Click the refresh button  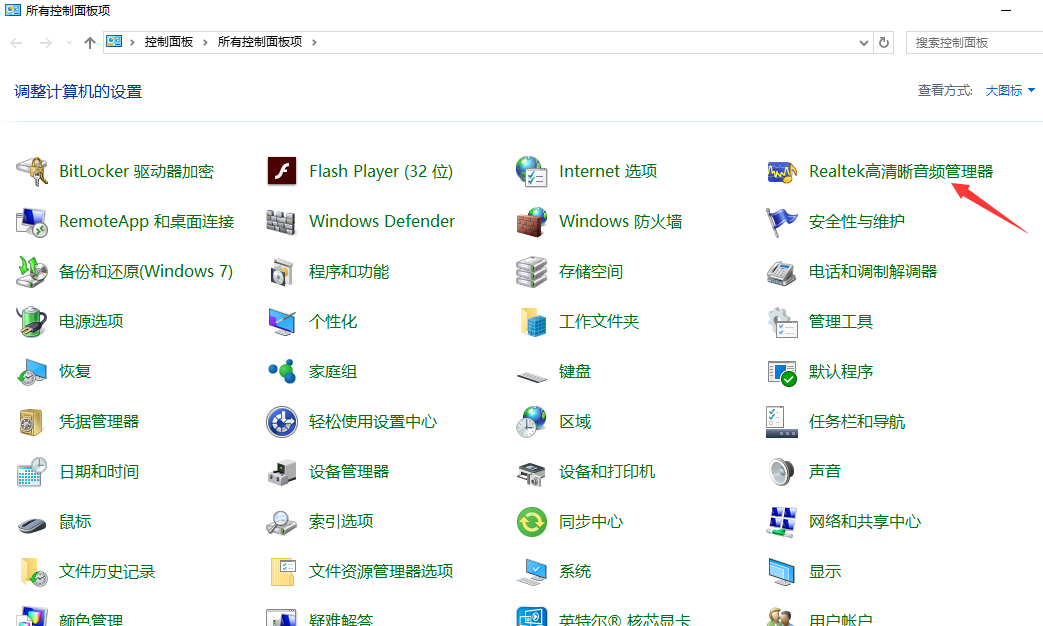tap(884, 43)
